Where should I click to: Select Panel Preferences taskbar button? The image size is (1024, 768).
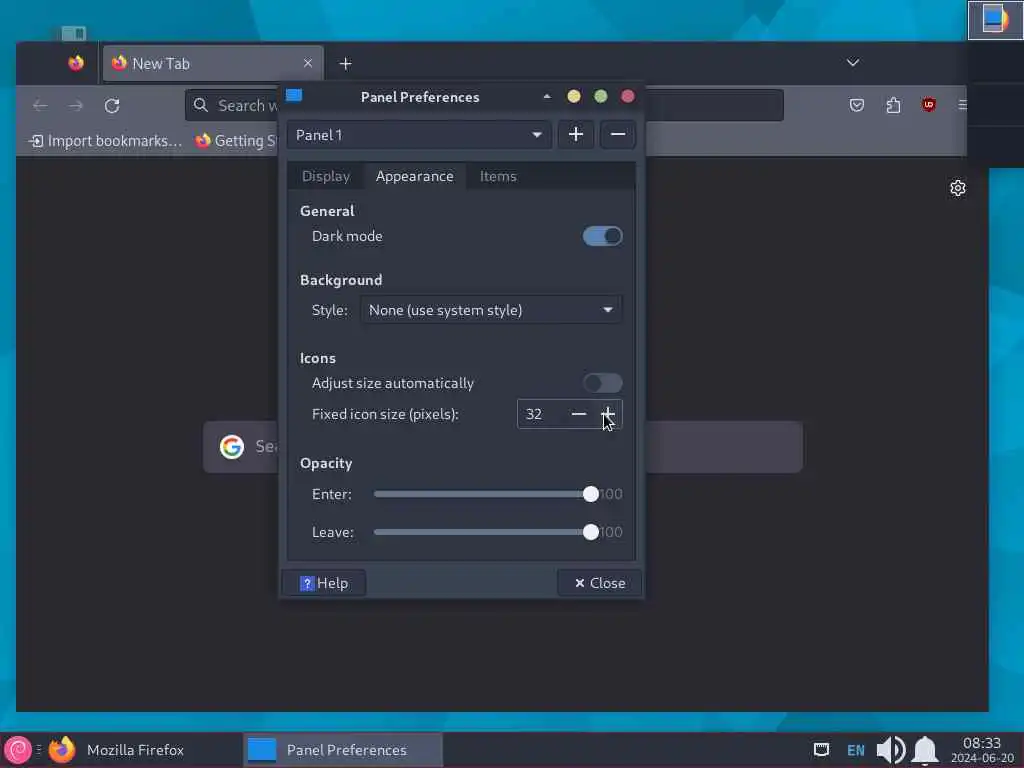pos(344,750)
